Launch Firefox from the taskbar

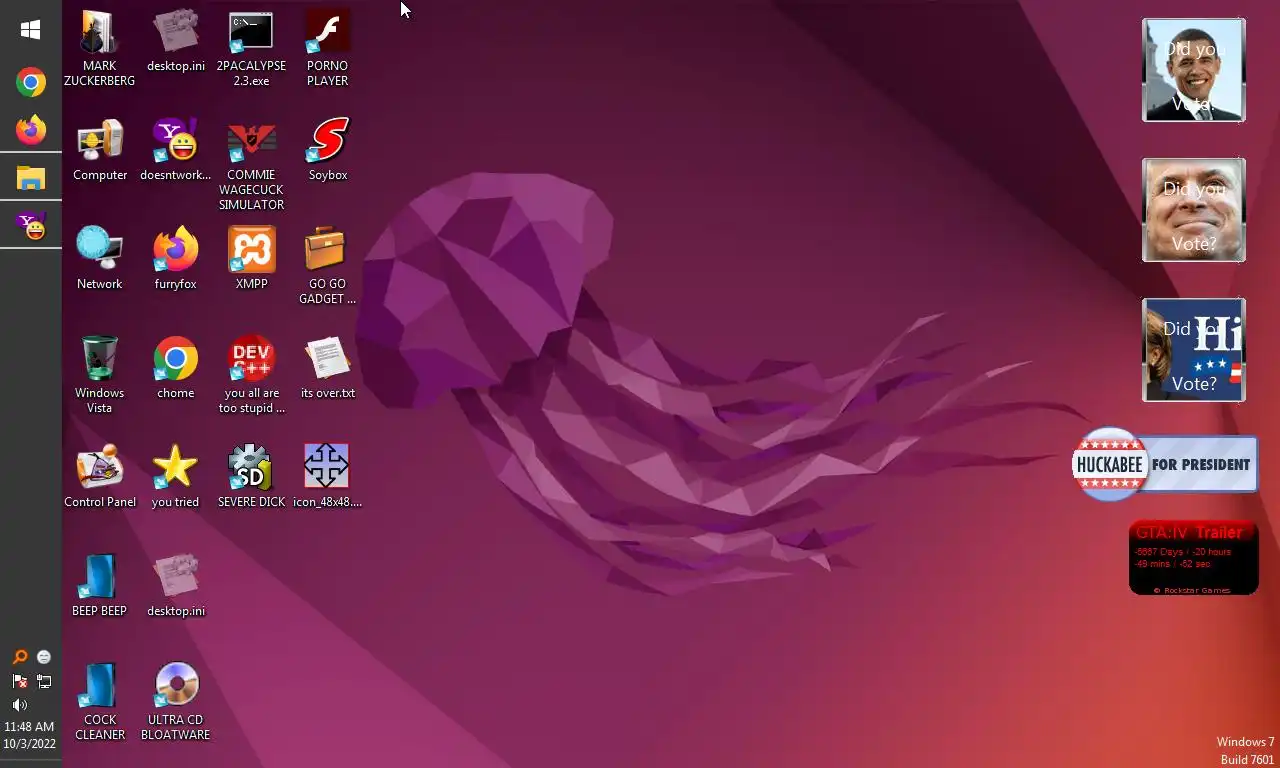click(31, 130)
